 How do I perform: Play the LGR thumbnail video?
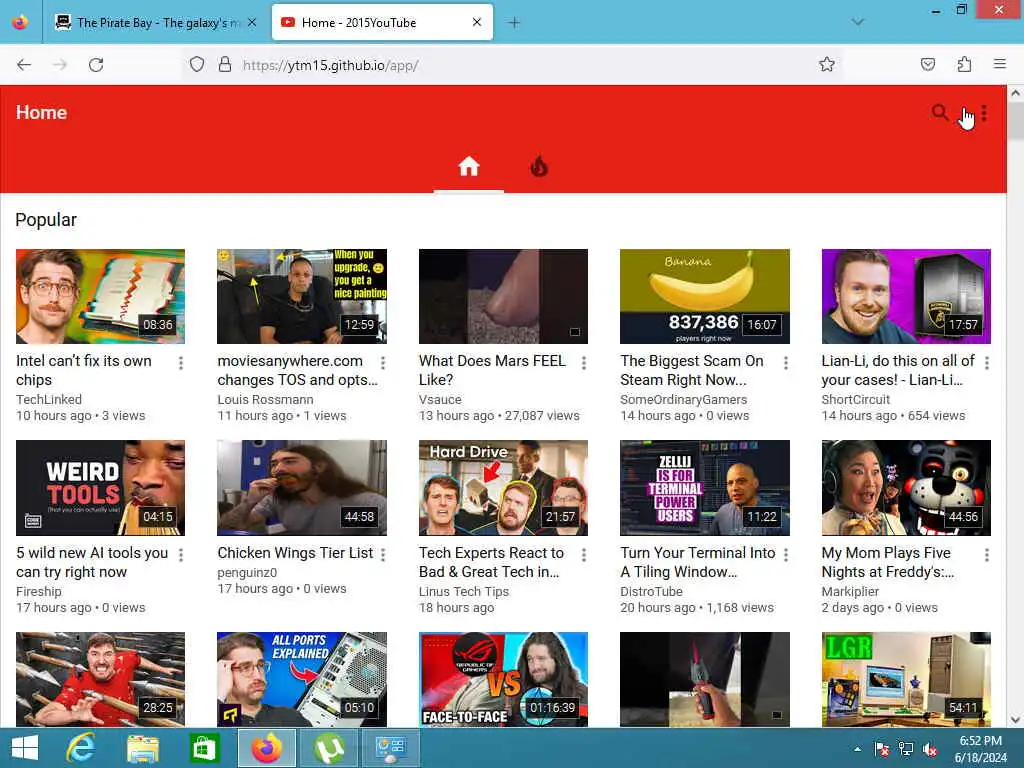(906, 679)
